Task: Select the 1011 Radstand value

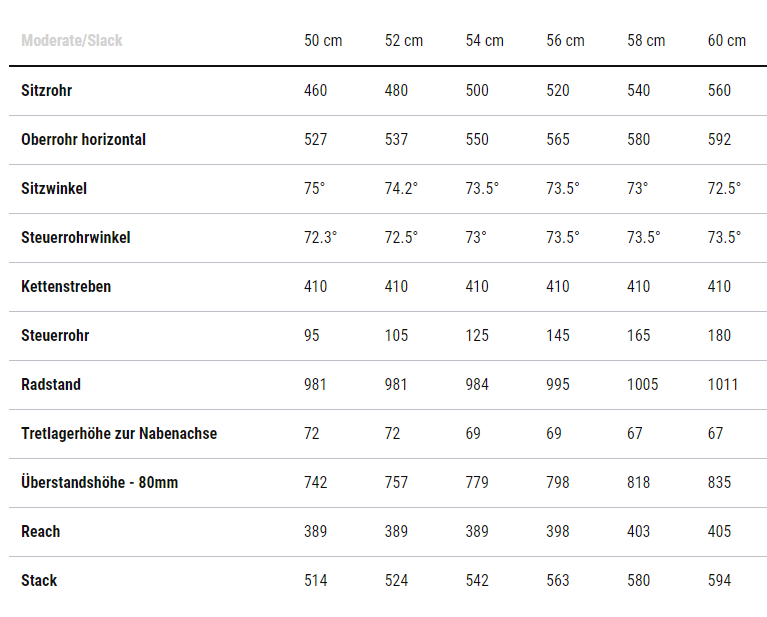Action: 723,385
